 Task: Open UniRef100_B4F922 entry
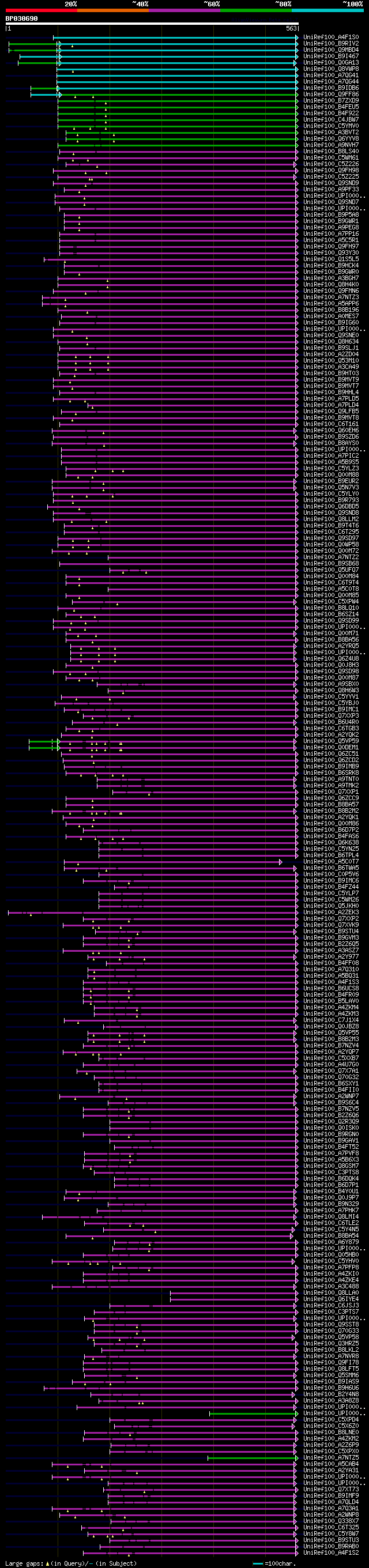coord(332,113)
